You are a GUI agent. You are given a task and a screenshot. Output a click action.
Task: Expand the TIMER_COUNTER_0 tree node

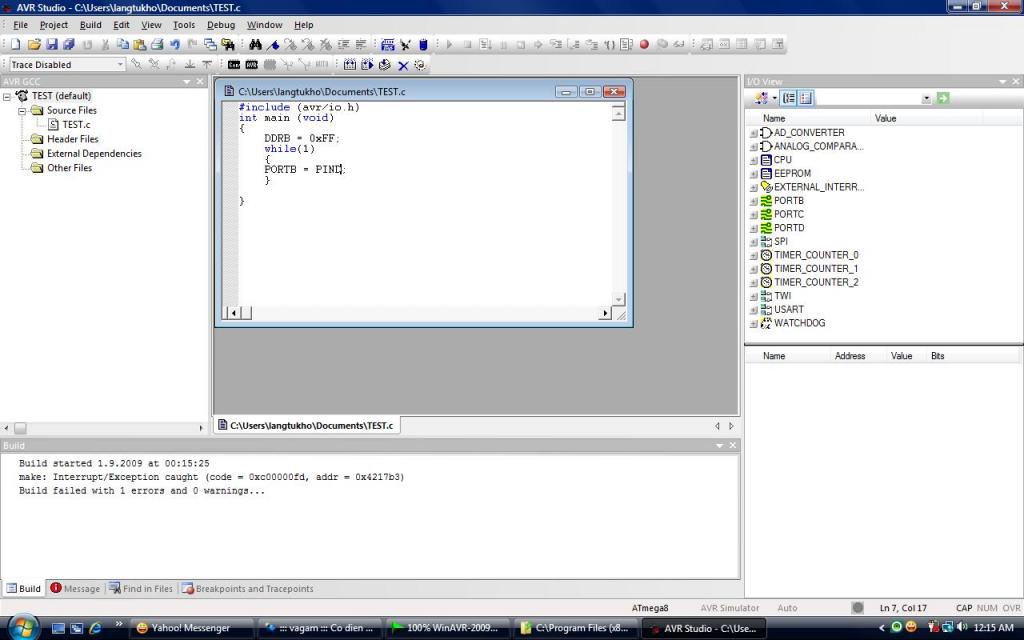[x=754, y=256]
